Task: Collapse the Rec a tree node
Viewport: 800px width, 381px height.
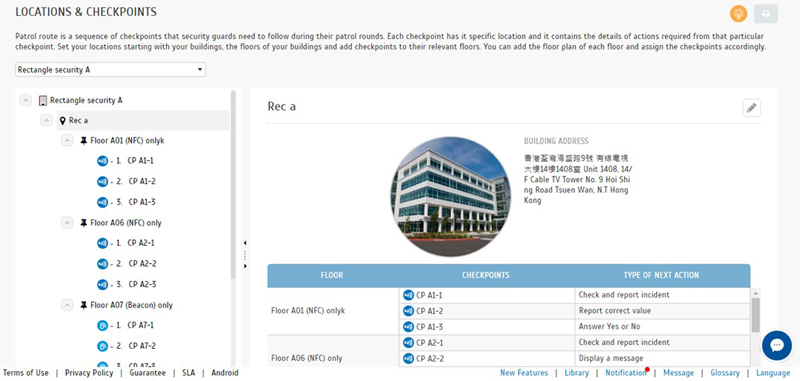Action: (46, 121)
